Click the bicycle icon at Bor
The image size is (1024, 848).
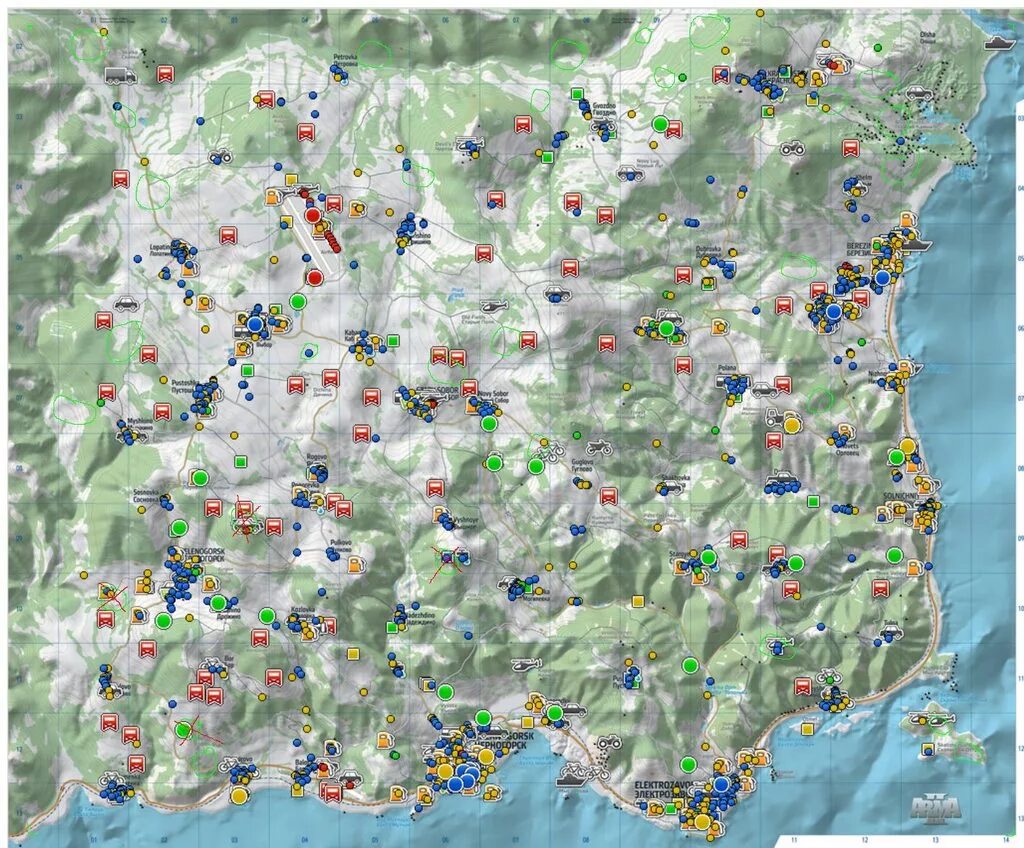click(x=211, y=666)
